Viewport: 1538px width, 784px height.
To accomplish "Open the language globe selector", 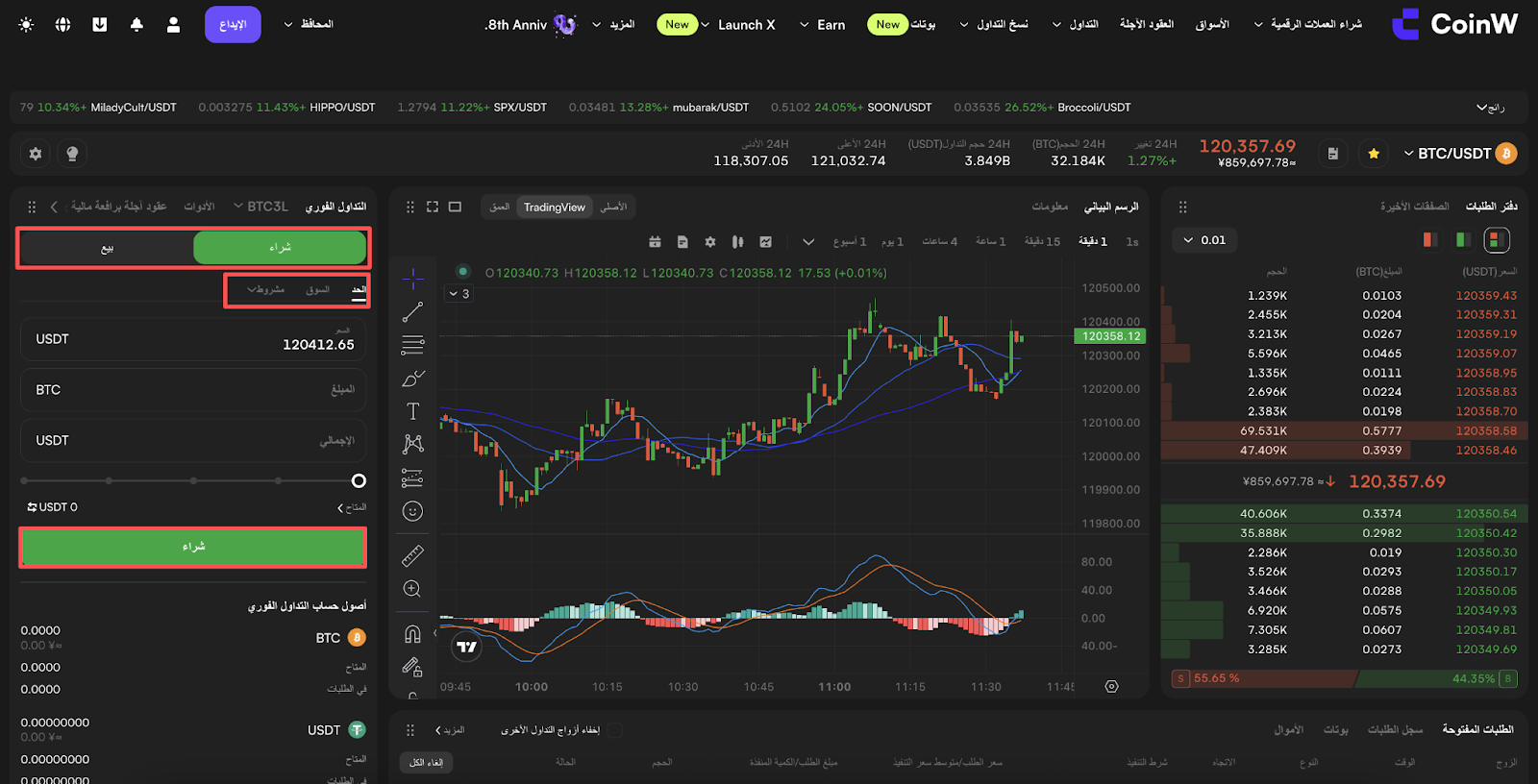I will pyautogui.click(x=62, y=24).
